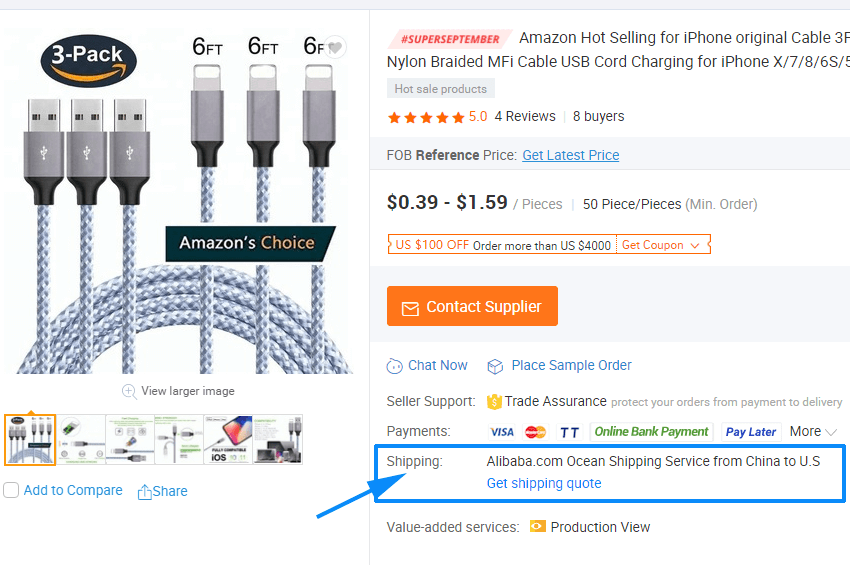Click the Visa payment icon

pos(502,432)
